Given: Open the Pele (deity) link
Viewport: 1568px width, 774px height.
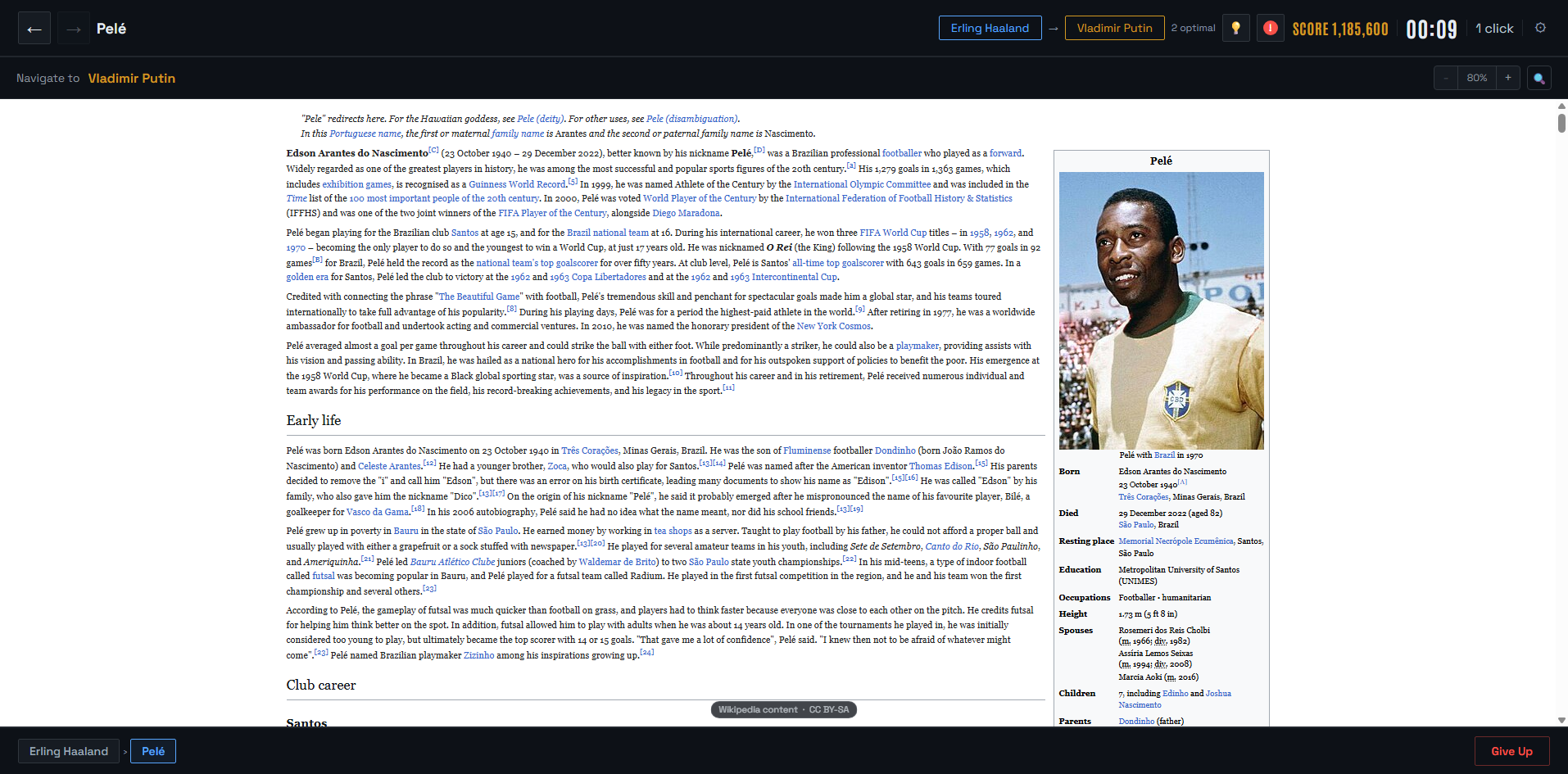Looking at the screenshot, I should point(540,119).
